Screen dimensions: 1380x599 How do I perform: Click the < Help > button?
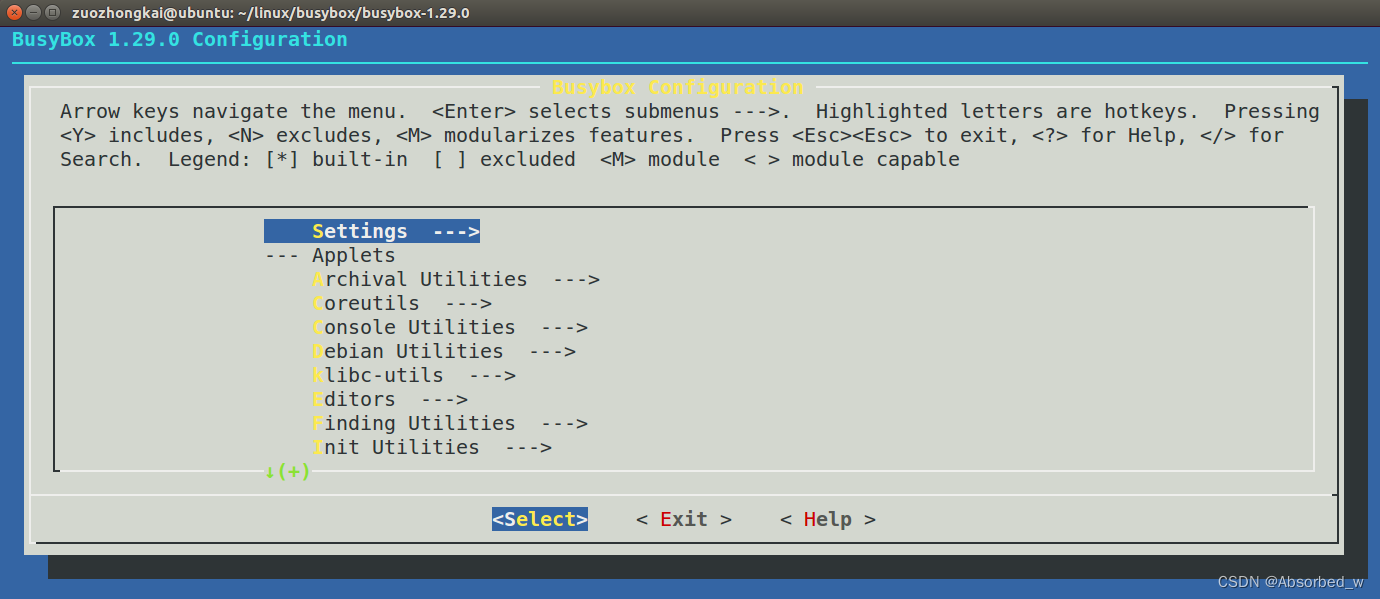[x=828, y=519]
